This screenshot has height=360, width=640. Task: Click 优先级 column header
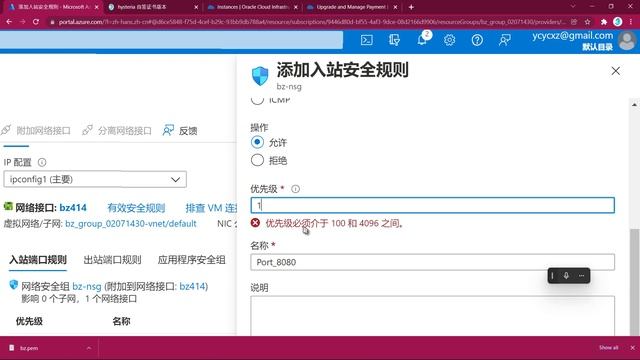pyautogui.click(x=29, y=321)
